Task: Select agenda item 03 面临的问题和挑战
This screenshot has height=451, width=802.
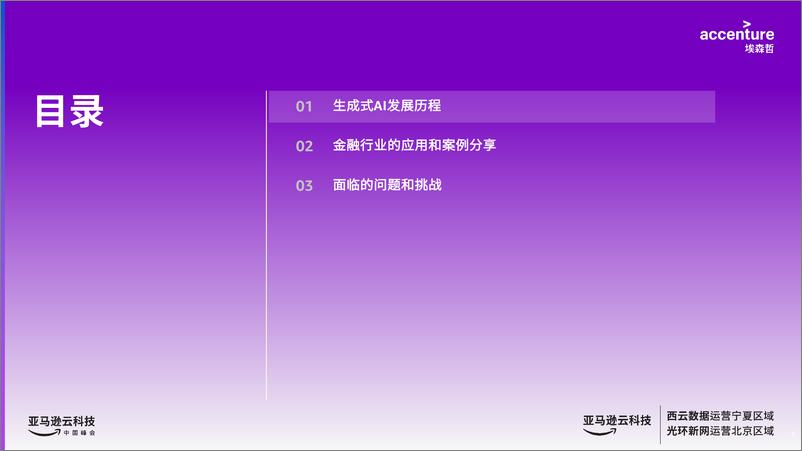Action: (387, 185)
